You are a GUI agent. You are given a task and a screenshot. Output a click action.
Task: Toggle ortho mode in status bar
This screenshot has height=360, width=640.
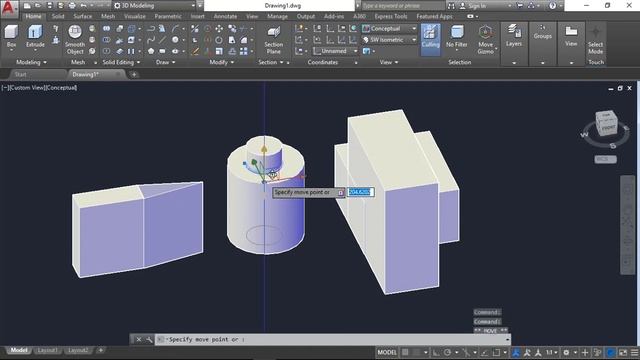[436, 352]
